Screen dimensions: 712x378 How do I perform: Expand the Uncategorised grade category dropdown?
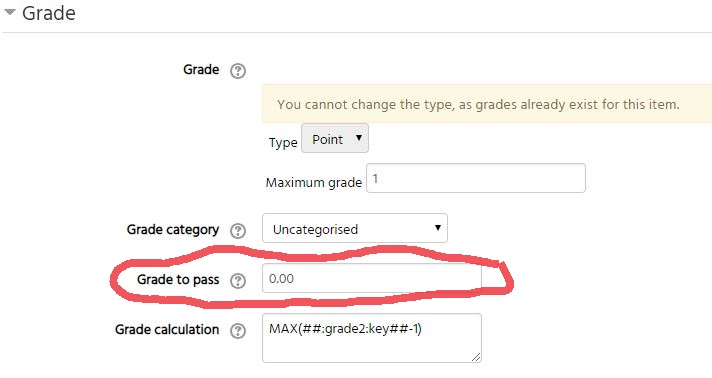[x=355, y=228]
